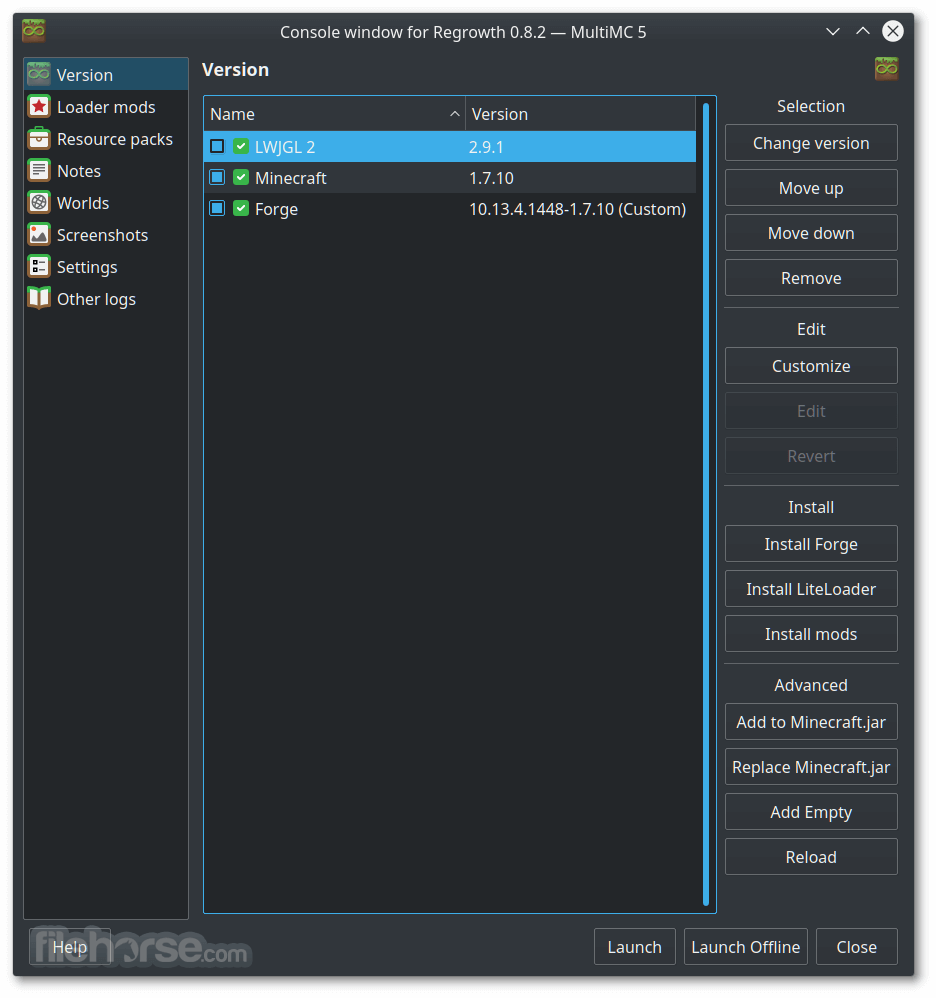
Task: Minimize the window with down chevron
Action: tap(832, 31)
